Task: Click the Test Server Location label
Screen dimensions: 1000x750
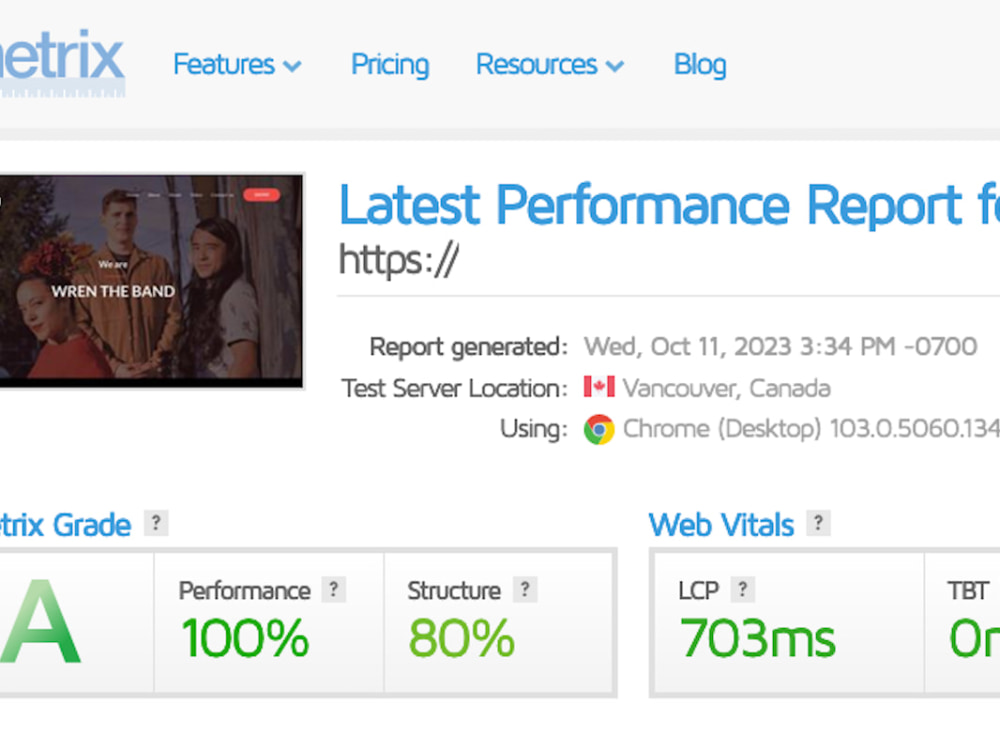Action: (455, 388)
